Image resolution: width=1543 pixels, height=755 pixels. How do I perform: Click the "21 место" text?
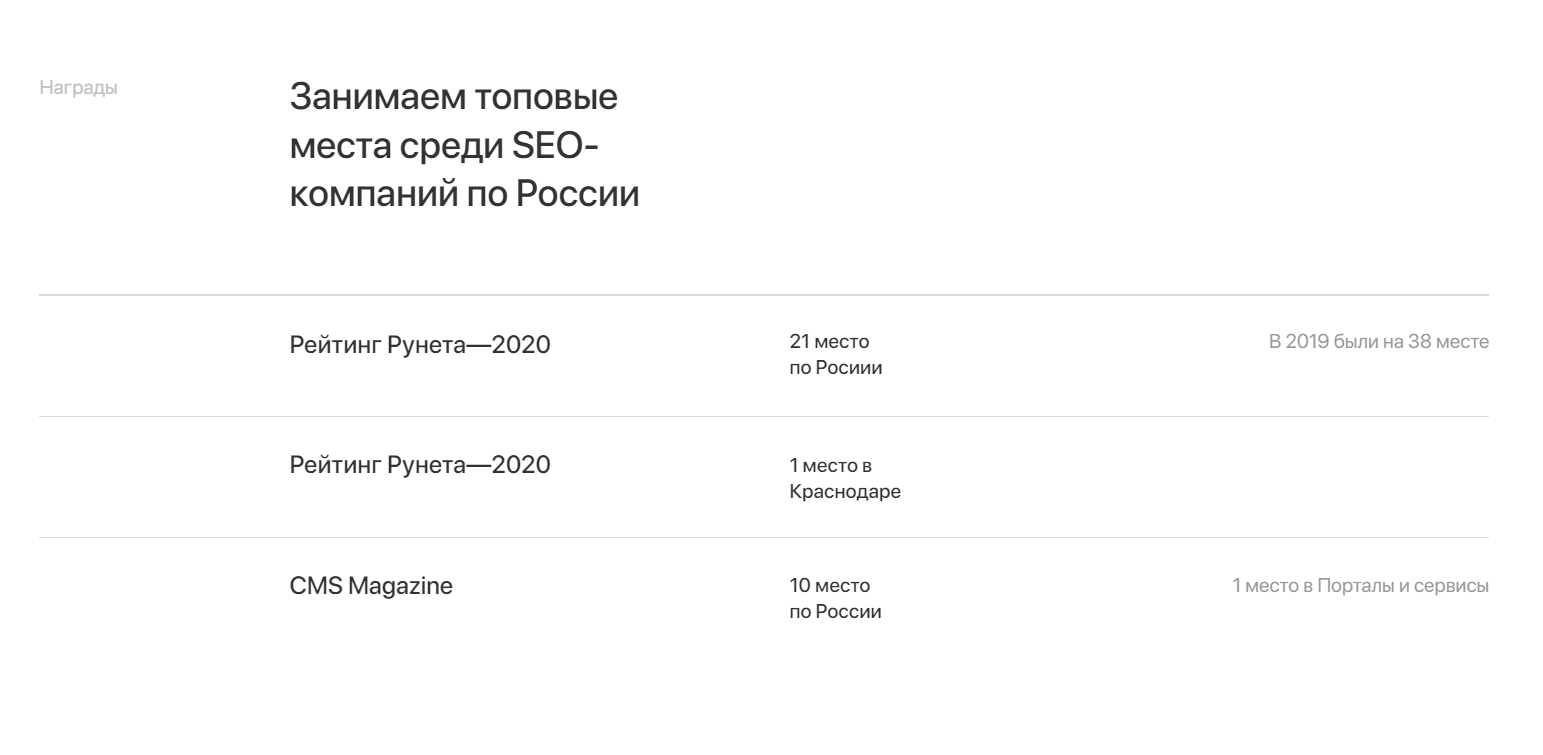829,342
